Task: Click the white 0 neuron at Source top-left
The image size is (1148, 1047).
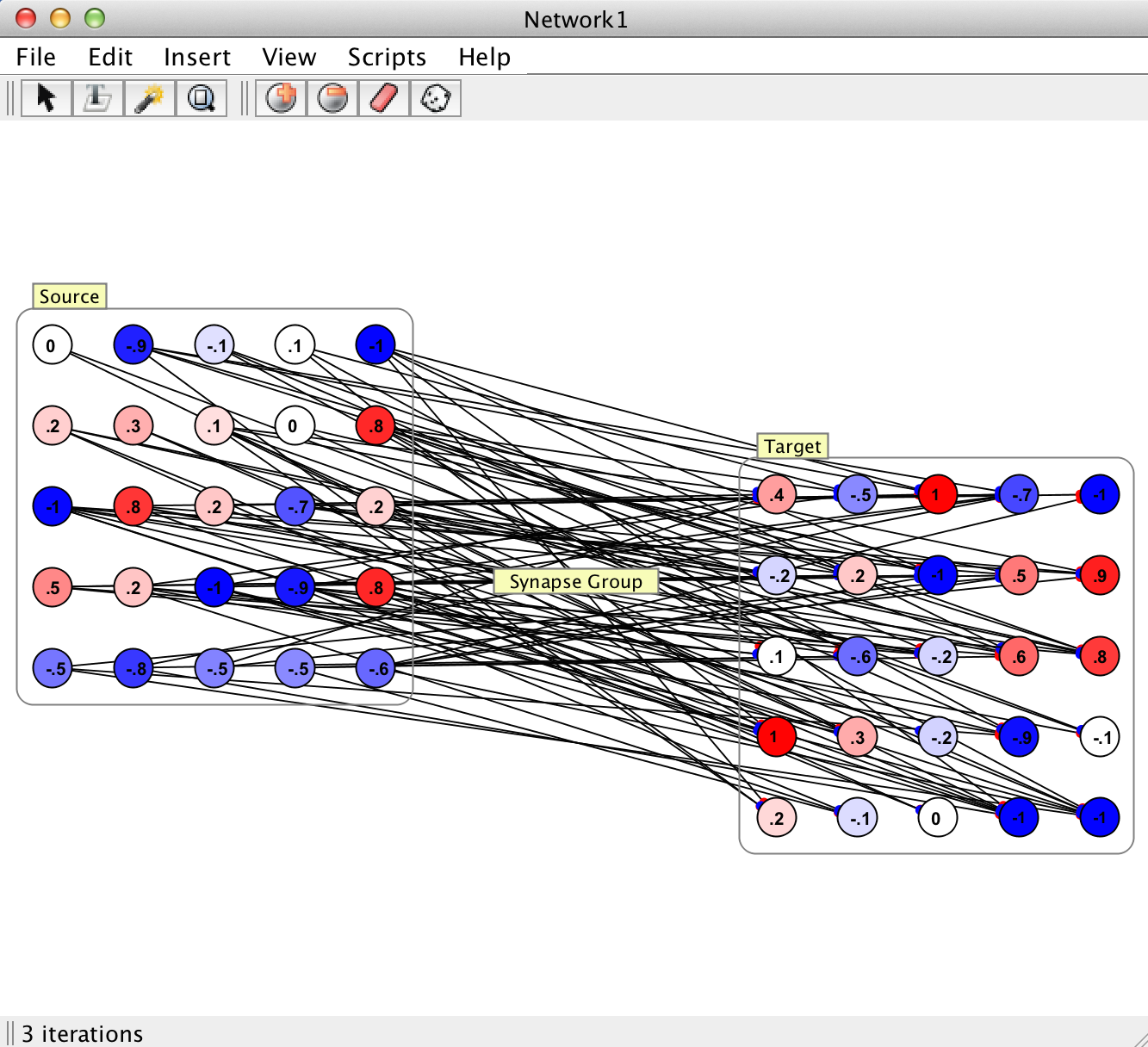Action: [x=52, y=345]
